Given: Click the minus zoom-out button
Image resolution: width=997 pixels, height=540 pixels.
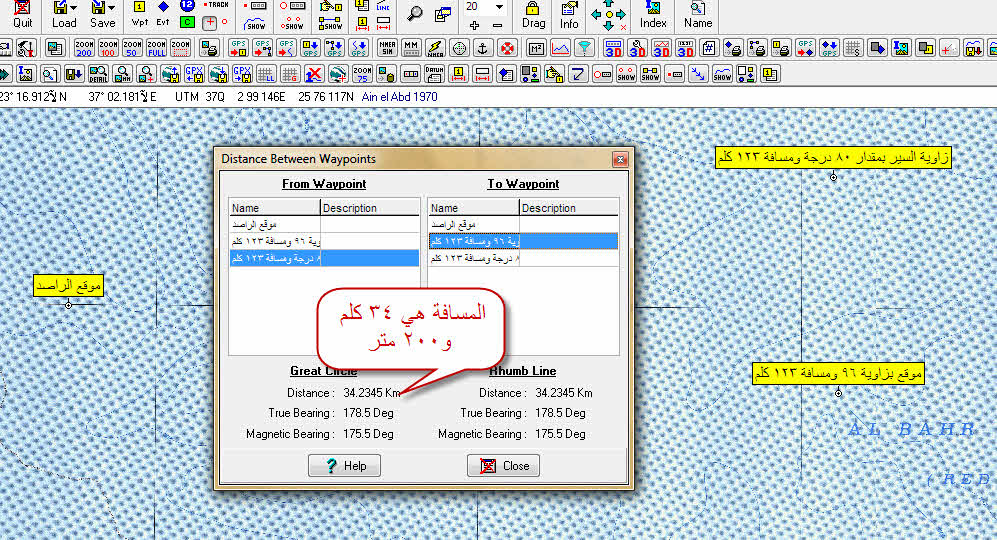Looking at the screenshot, I should [x=497, y=25].
